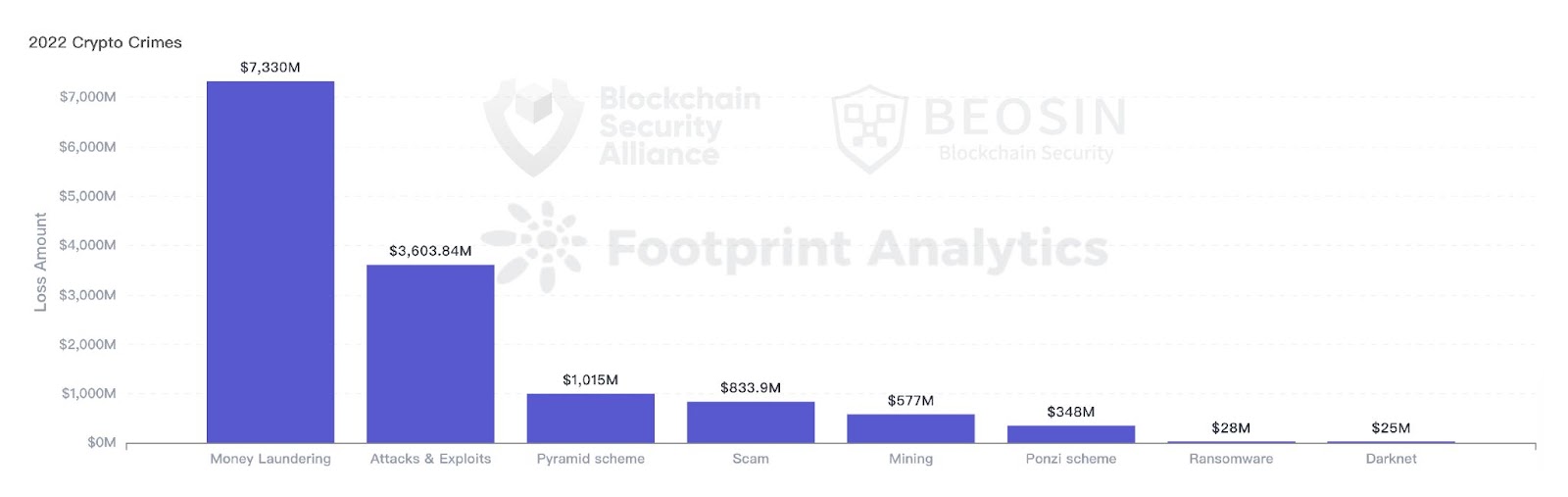Click the $28M value label
The height and width of the screenshot is (497, 1568).
1231,427
